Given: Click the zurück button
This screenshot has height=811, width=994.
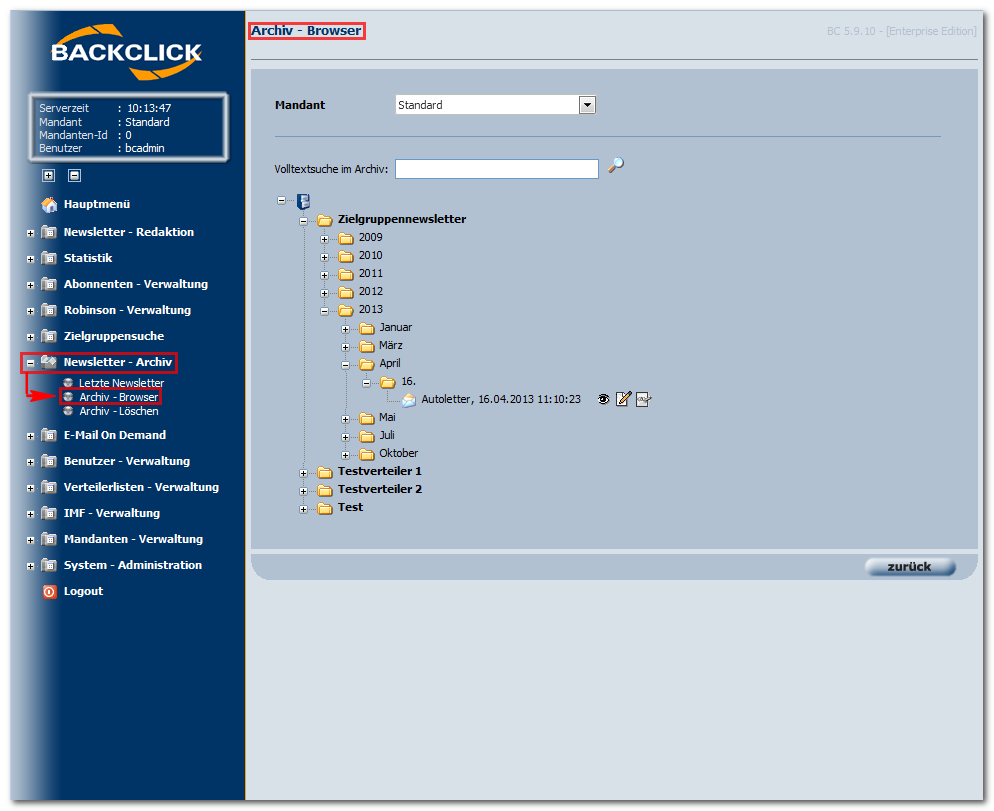Looking at the screenshot, I should point(910,566).
